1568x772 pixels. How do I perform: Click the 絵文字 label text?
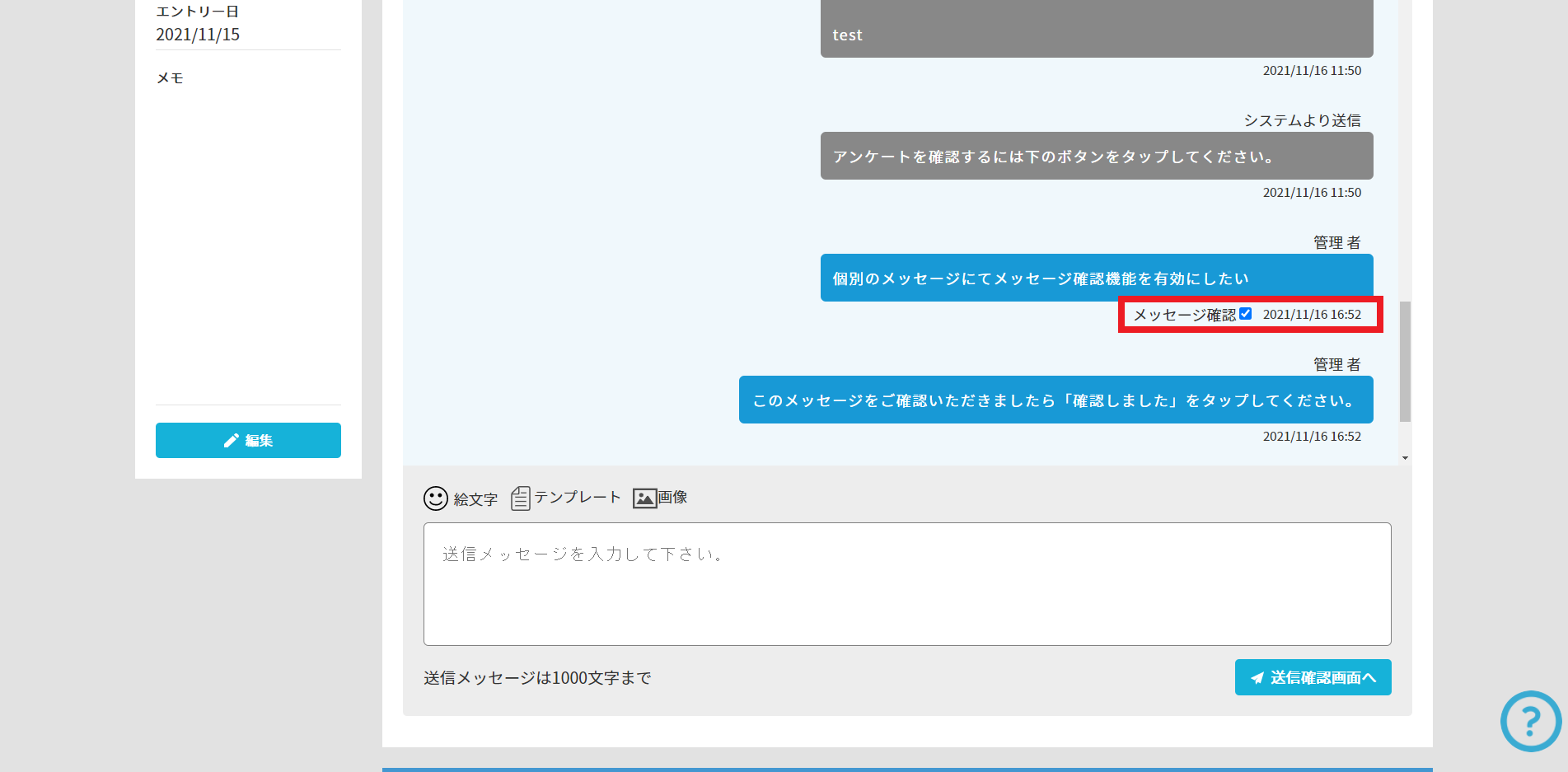click(x=475, y=499)
